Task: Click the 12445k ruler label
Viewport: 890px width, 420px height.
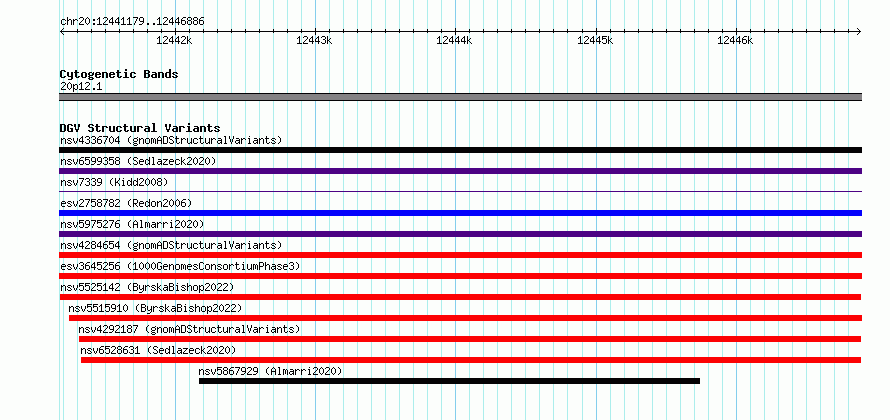Action: point(595,40)
